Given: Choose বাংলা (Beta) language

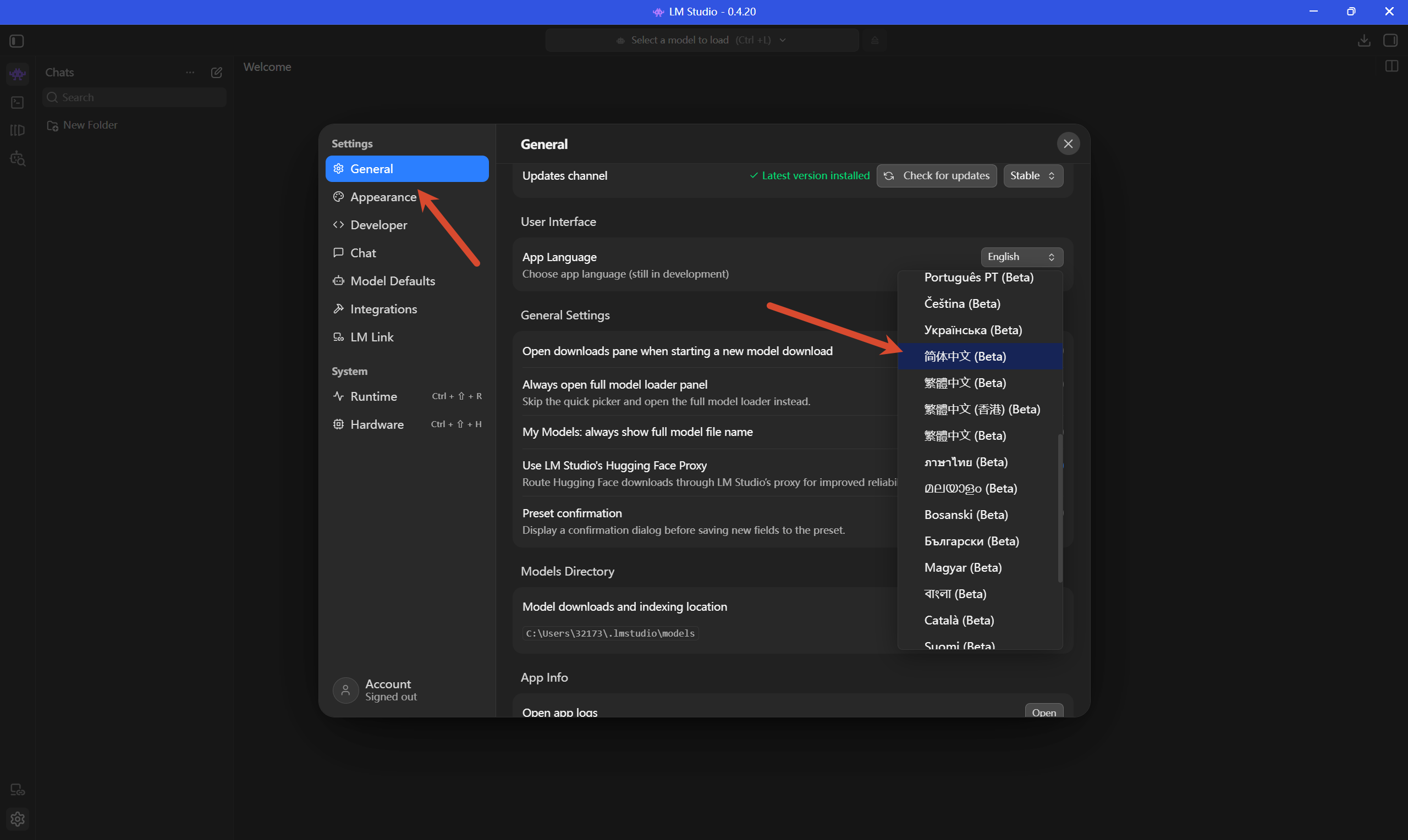Looking at the screenshot, I should point(980,594).
